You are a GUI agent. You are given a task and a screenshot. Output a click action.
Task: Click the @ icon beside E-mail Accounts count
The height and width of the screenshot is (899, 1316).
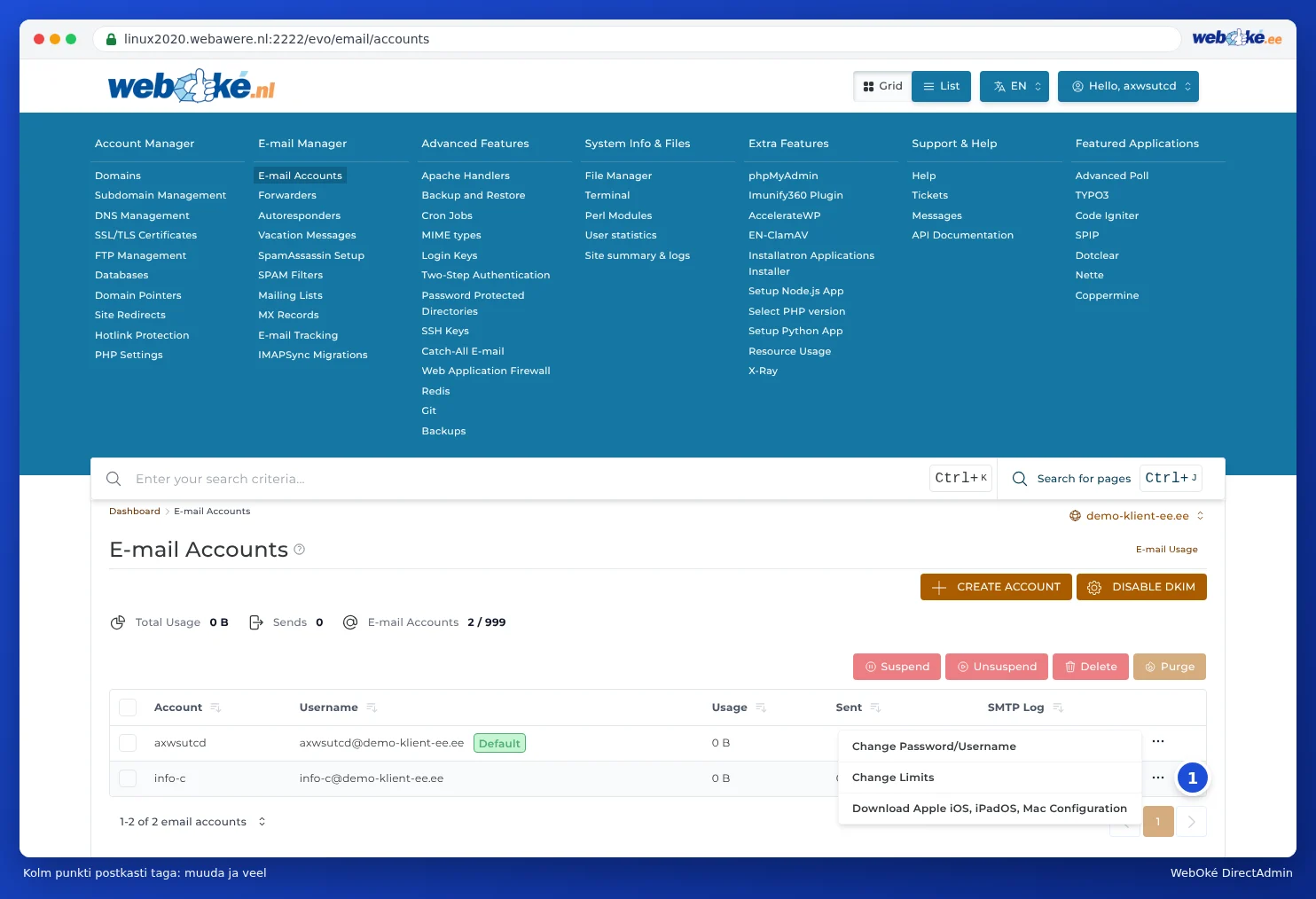click(350, 622)
